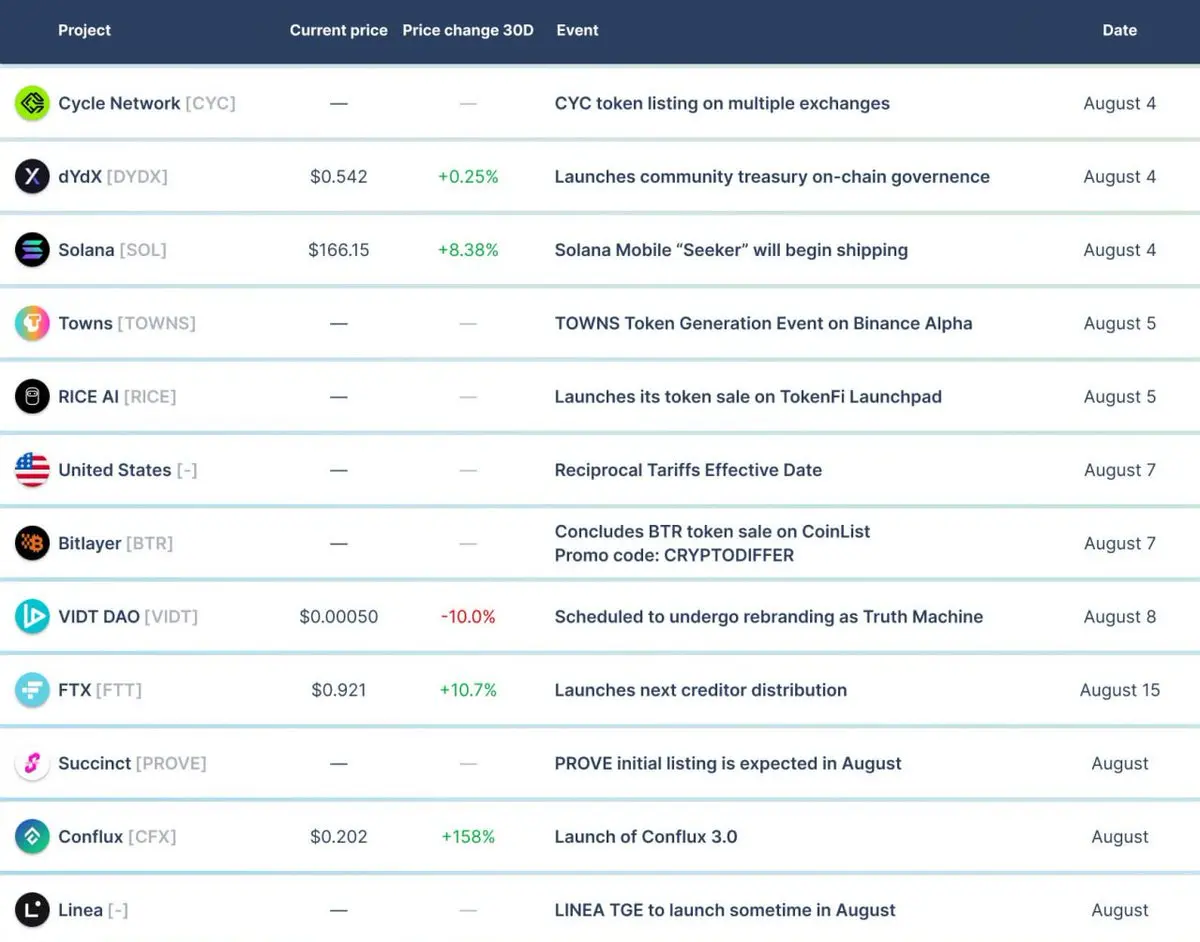The image size is (1200, 942).
Task: Select the Bitlayer [BTR] project name
Action: (115, 543)
